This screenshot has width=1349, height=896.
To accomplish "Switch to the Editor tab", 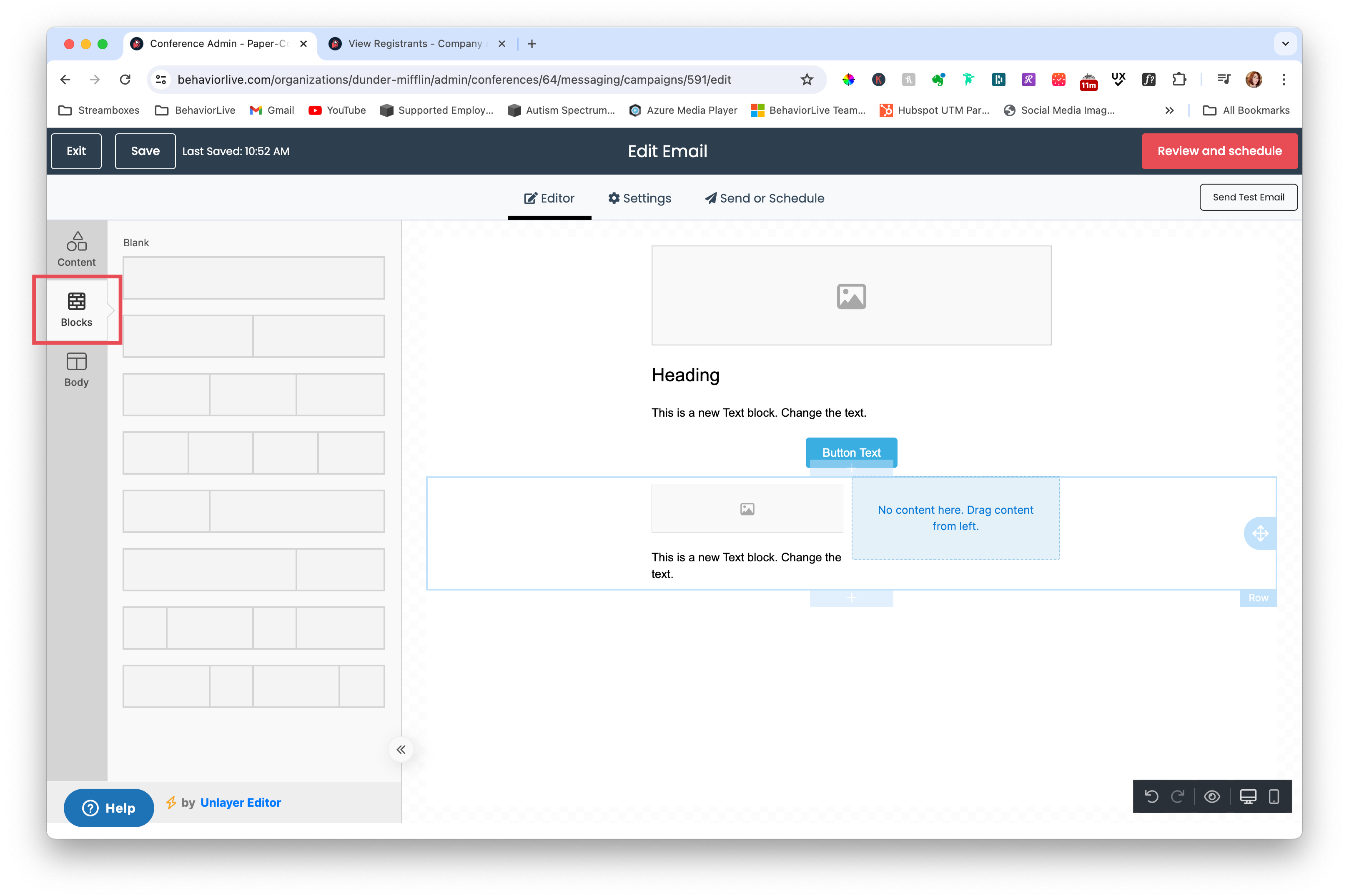I will coord(549,198).
